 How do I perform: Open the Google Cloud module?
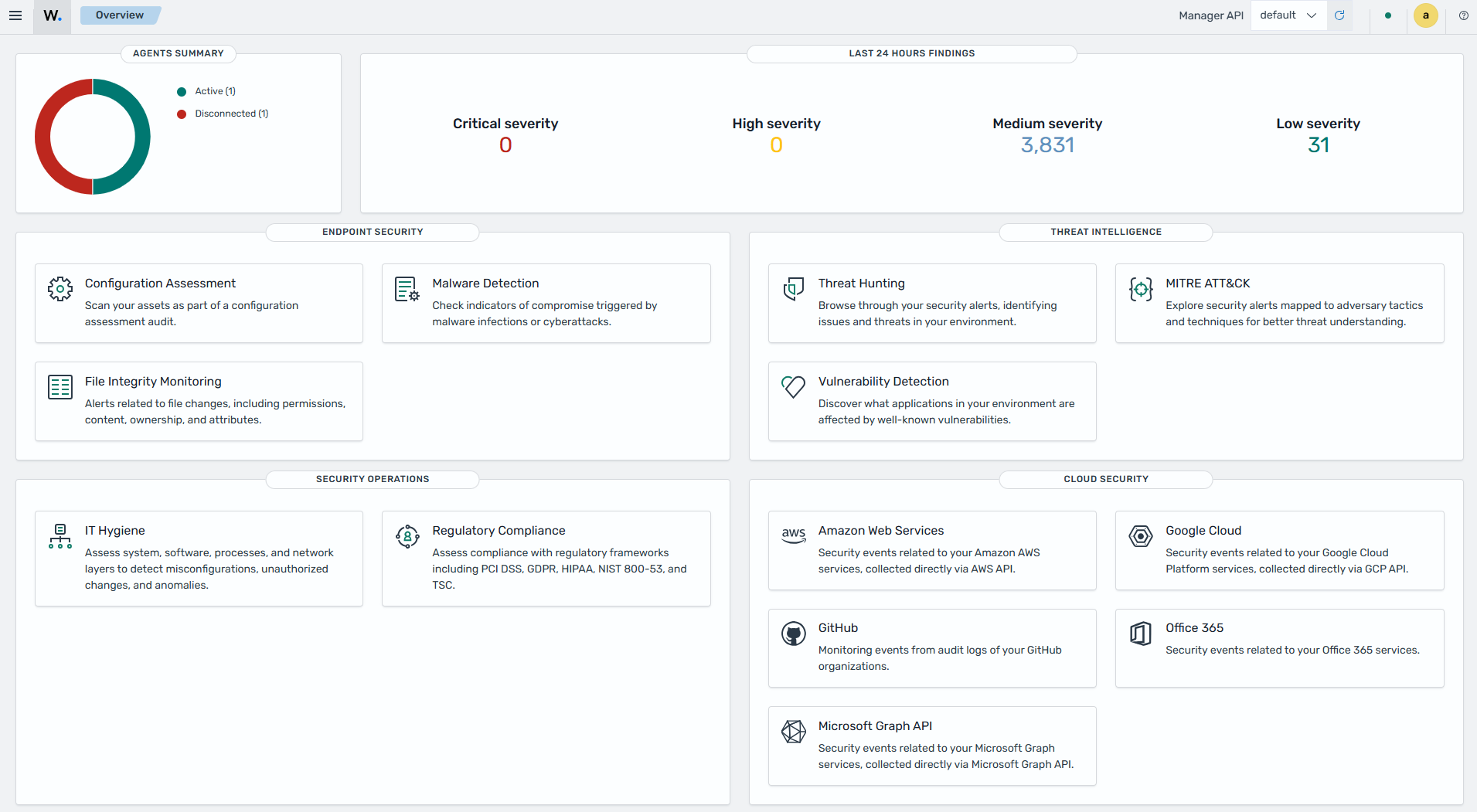[x=1280, y=550]
